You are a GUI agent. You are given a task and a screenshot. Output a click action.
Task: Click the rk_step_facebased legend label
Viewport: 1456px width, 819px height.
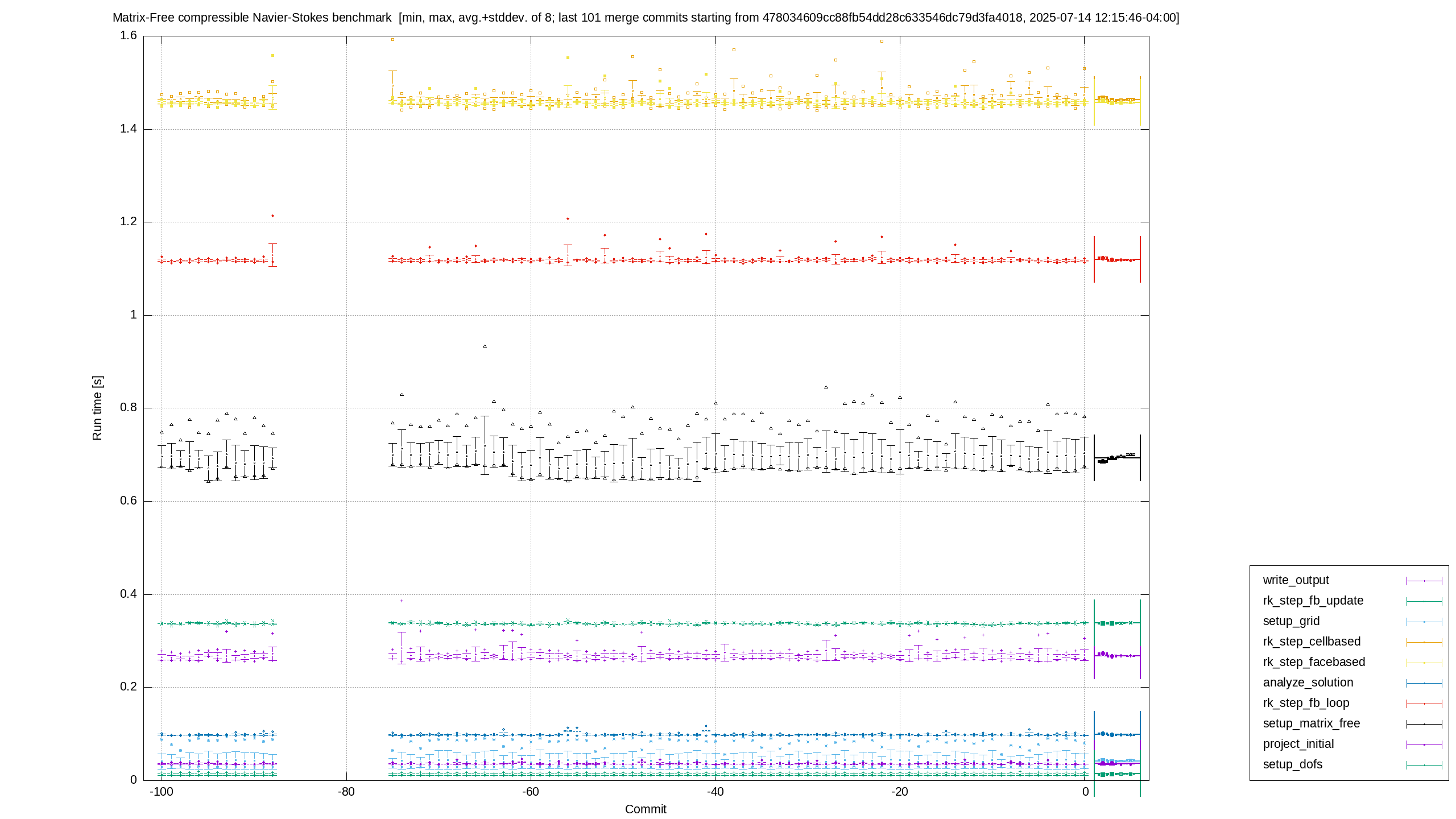click(x=1314, y=662)
